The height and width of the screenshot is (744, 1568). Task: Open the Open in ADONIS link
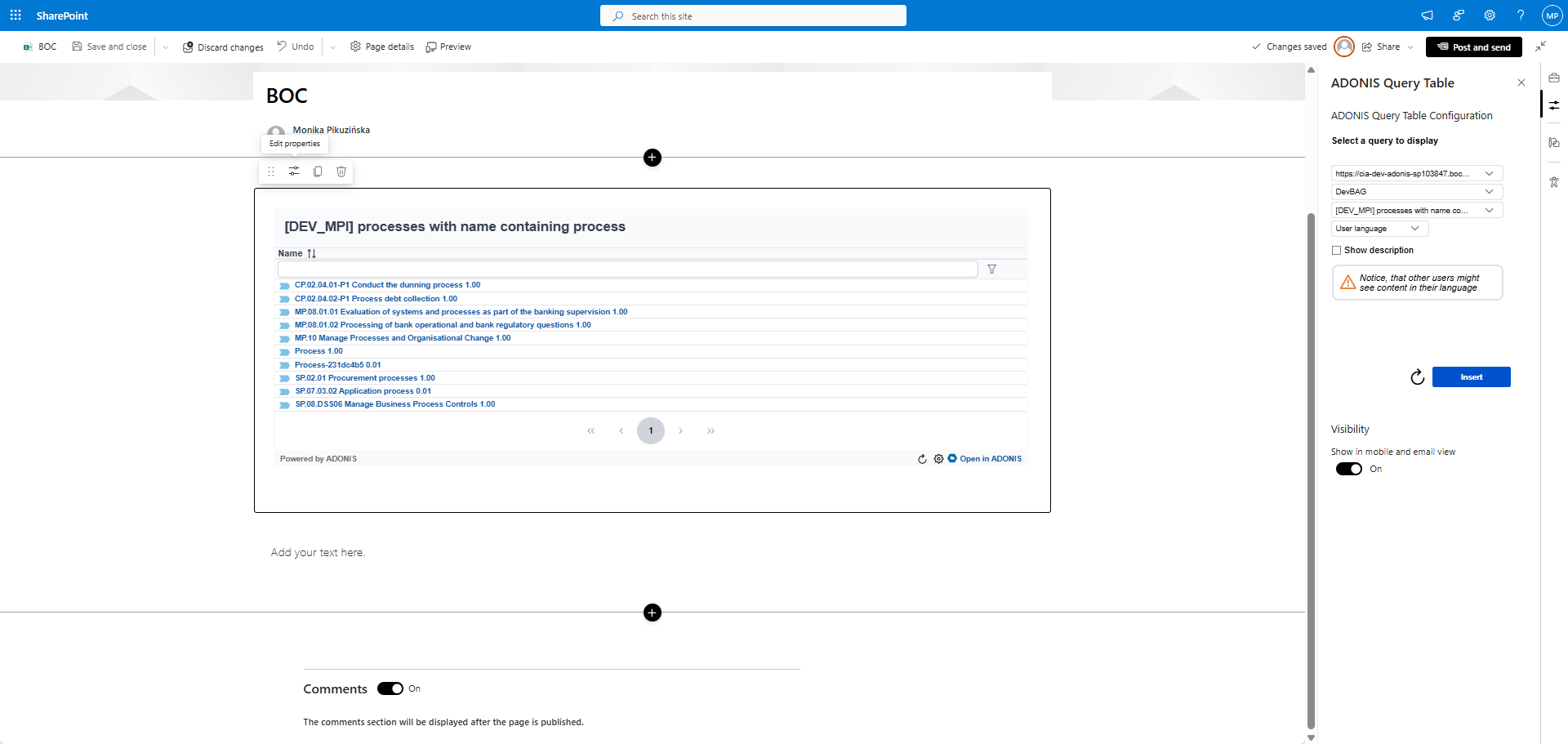[x=990, y=459]
